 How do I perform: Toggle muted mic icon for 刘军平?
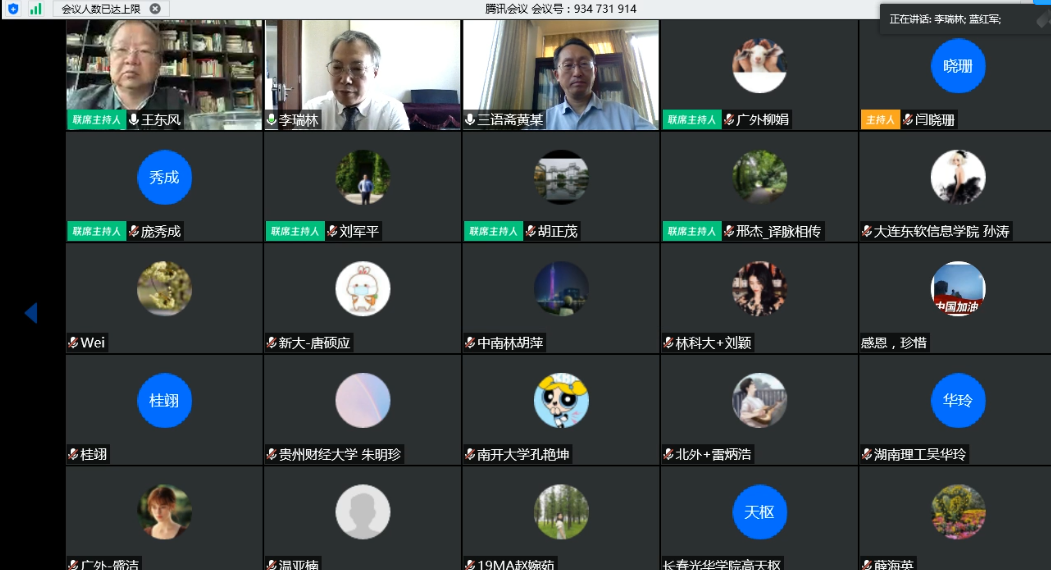(x=332, y=231)
